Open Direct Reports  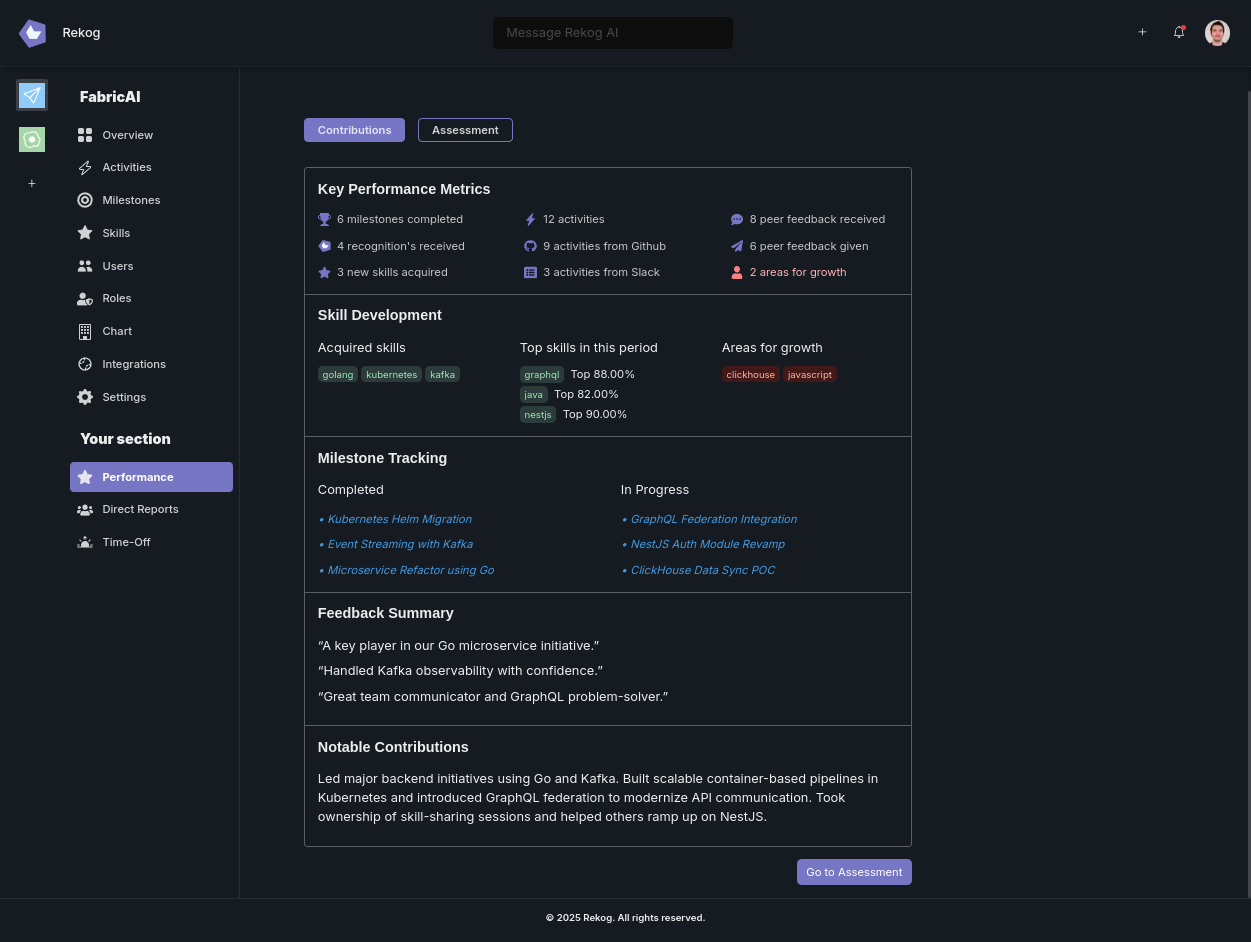[x=139, y=509]
